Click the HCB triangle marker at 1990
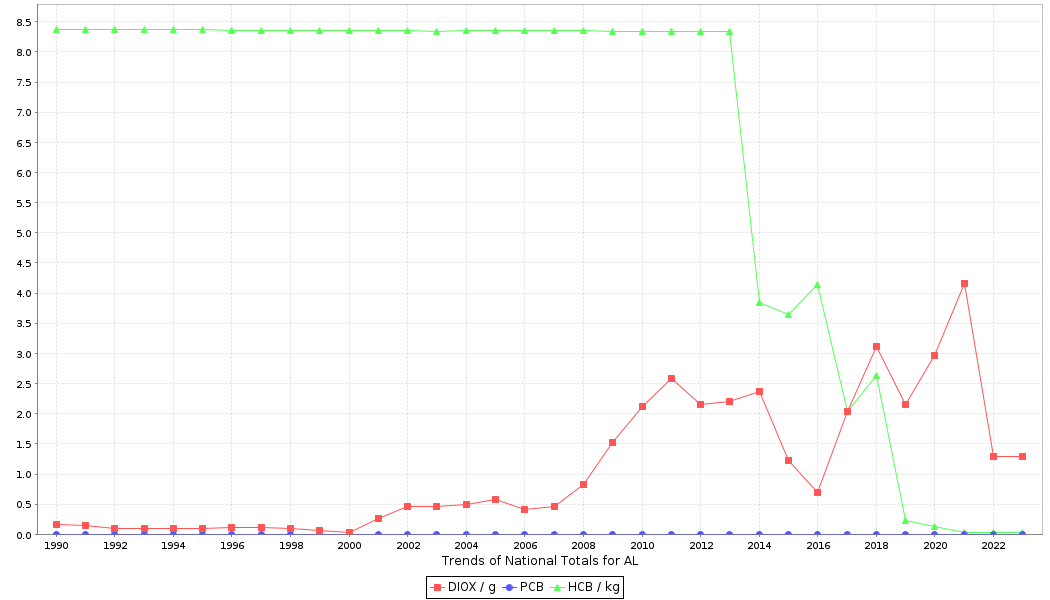This screenshot has width=1050, height=600. click(x=56, y=30)
